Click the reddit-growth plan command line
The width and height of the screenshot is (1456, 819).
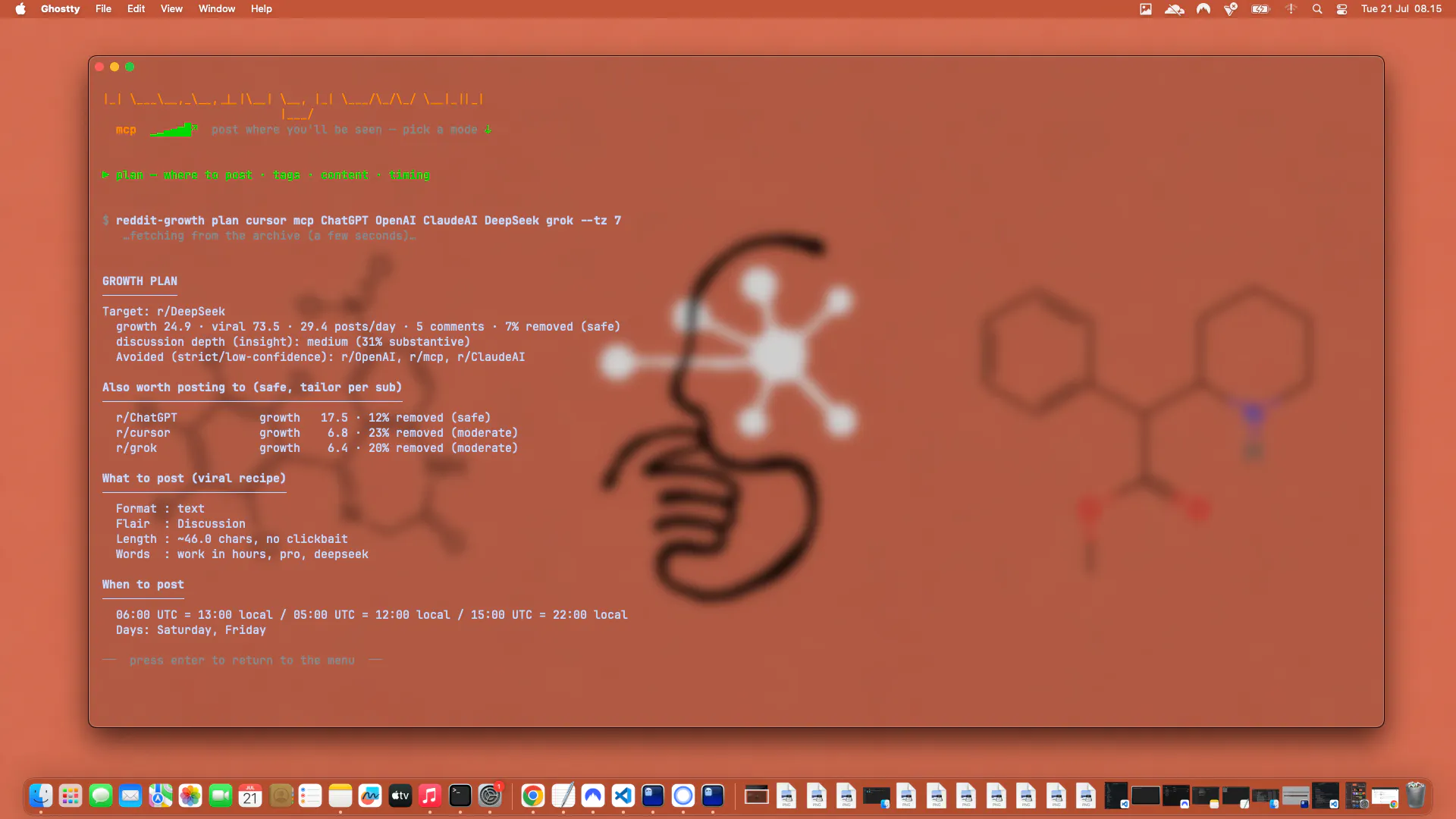pos(362,221)
